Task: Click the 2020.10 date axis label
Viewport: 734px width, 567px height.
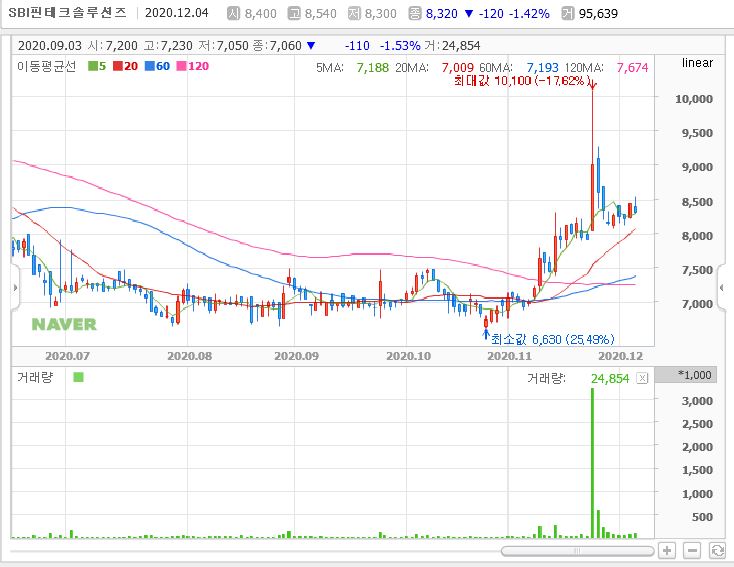Action: tap(408, 356)
